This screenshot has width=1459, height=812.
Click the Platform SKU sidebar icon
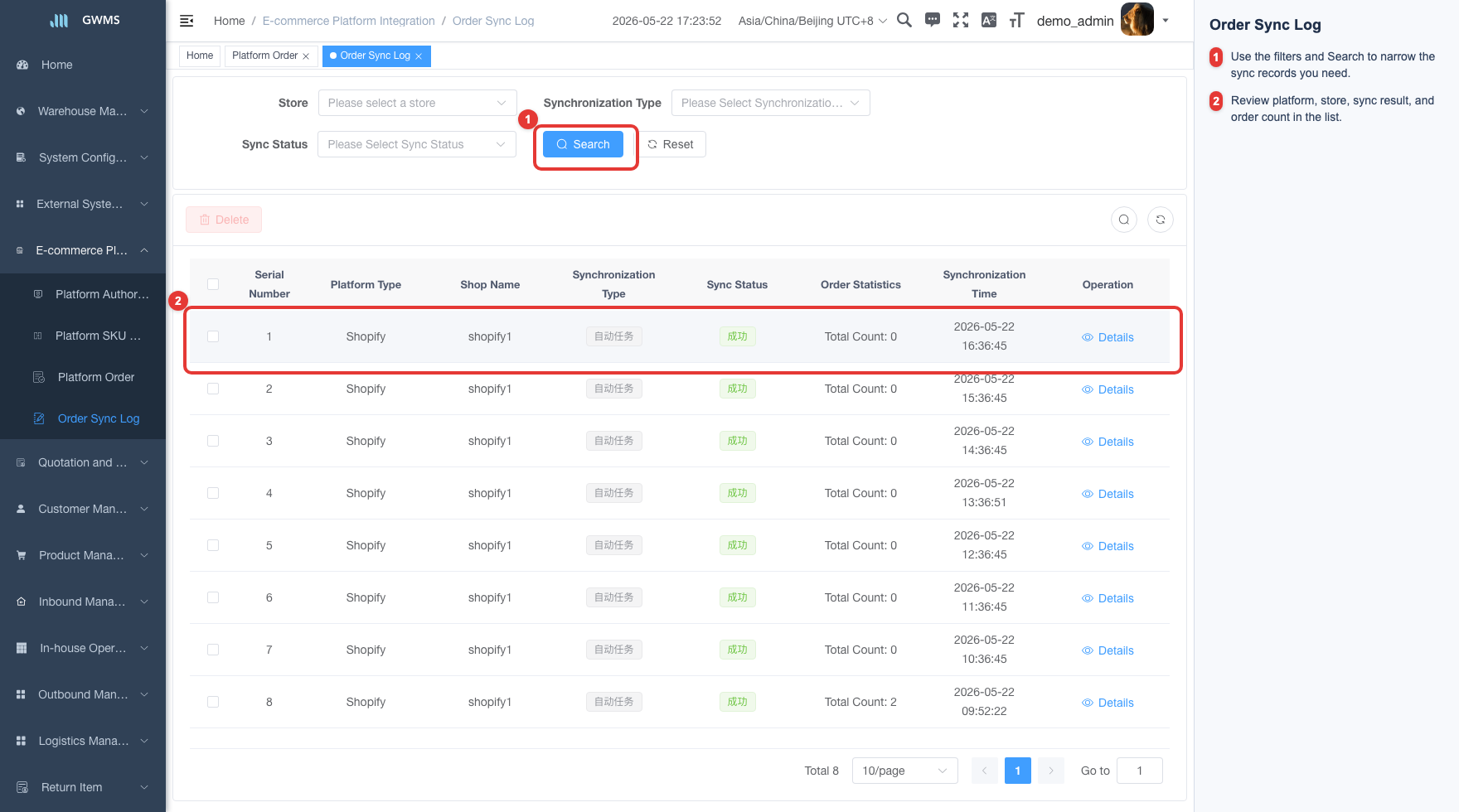(37, 336)
